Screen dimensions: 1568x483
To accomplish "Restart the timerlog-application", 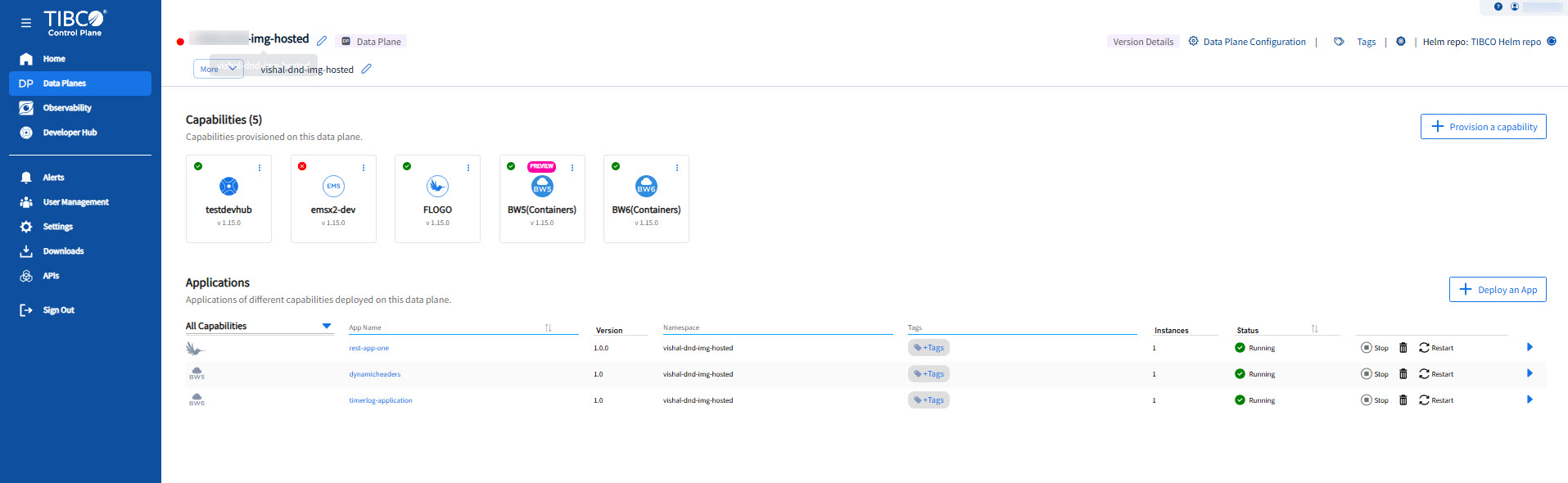I will [x=1436, y=400].
